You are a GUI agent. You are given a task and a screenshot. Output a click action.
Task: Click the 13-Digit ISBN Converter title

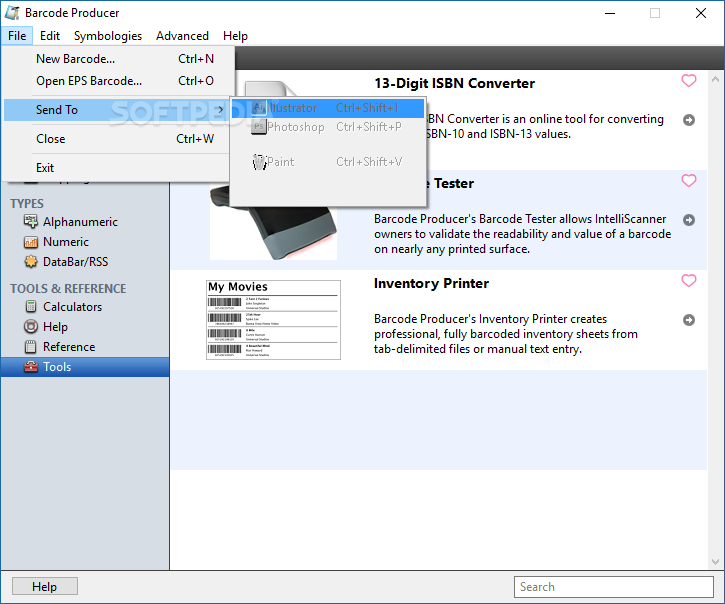tap(455, 83)
